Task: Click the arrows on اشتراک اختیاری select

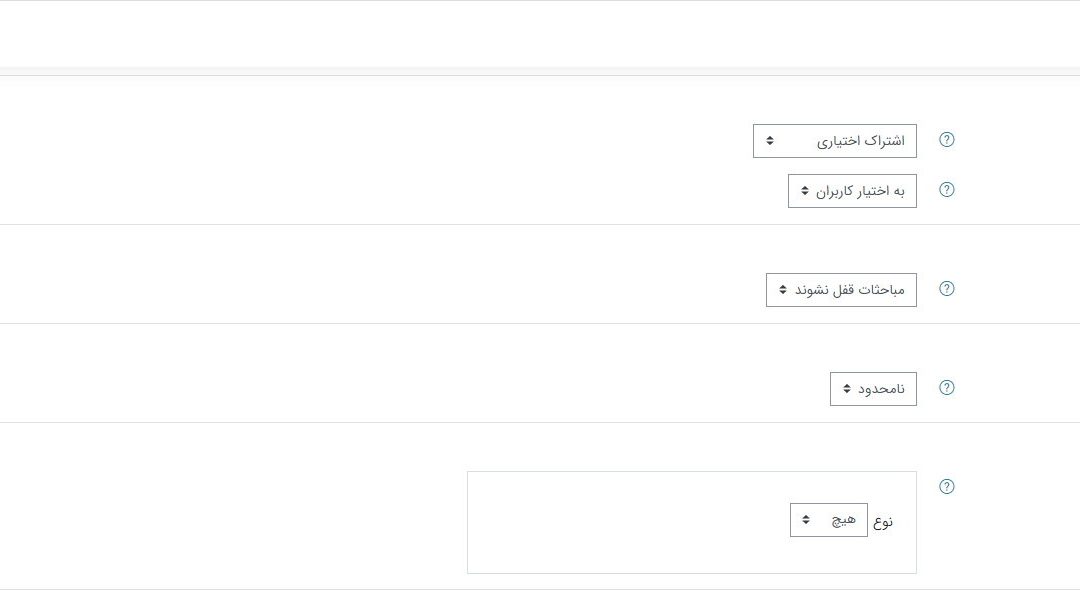Action: [769, 141]
